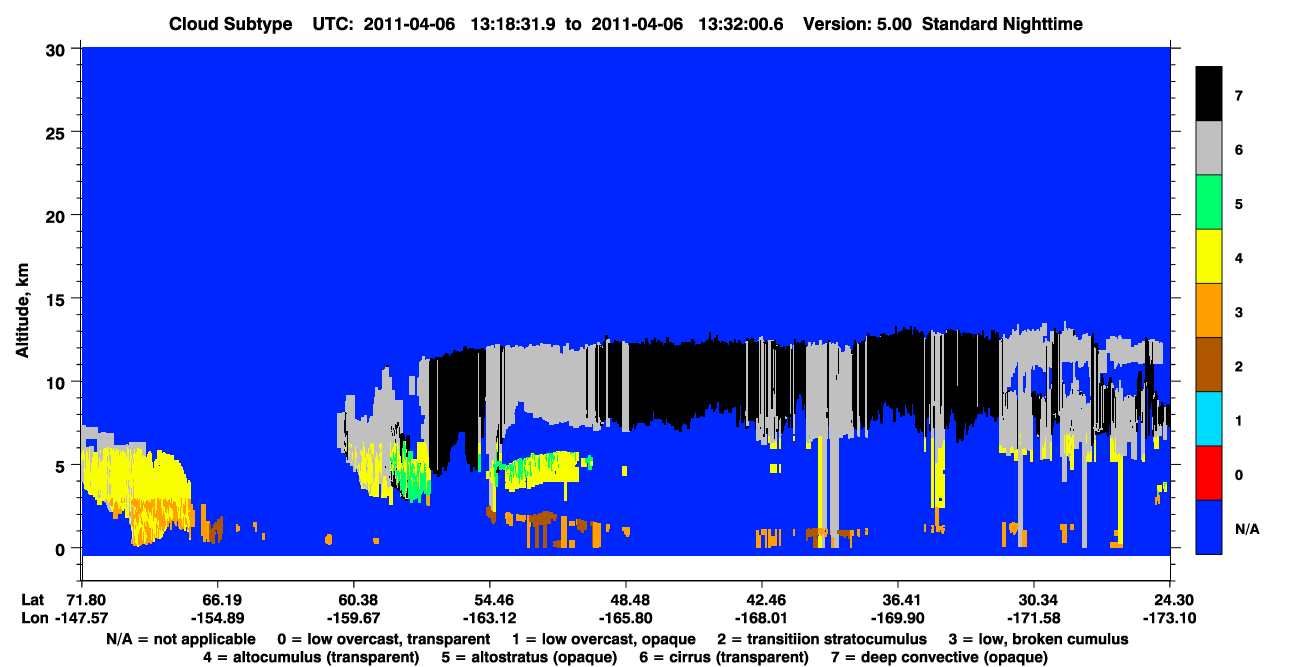Select the yellow legend swatch labeled 4
The image size is (1300, 667).
(1209, 257)
